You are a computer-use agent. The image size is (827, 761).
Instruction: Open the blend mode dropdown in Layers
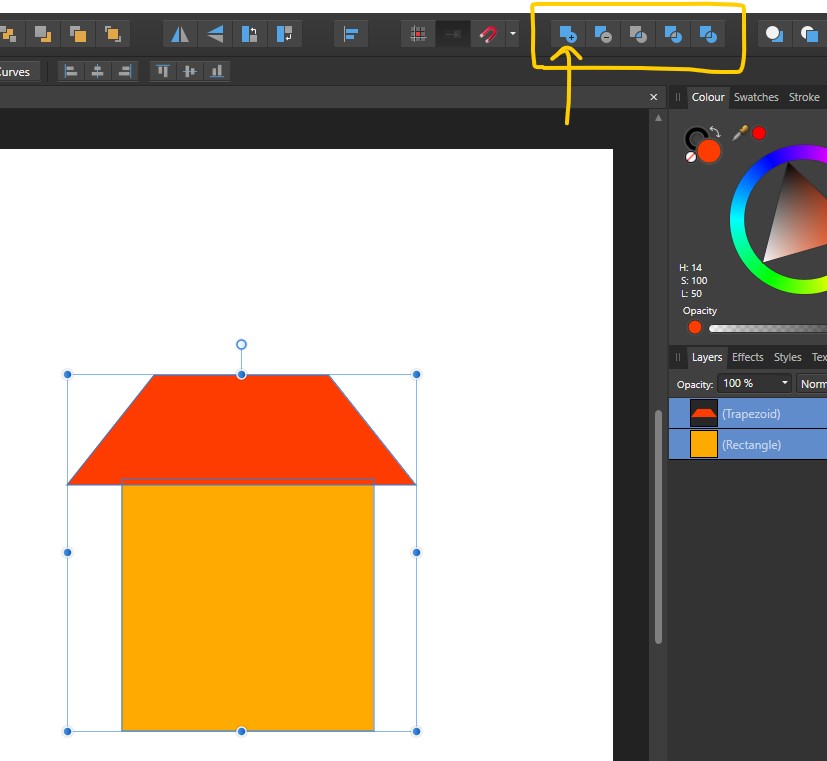pyautogui.click(x=812, y=384)
